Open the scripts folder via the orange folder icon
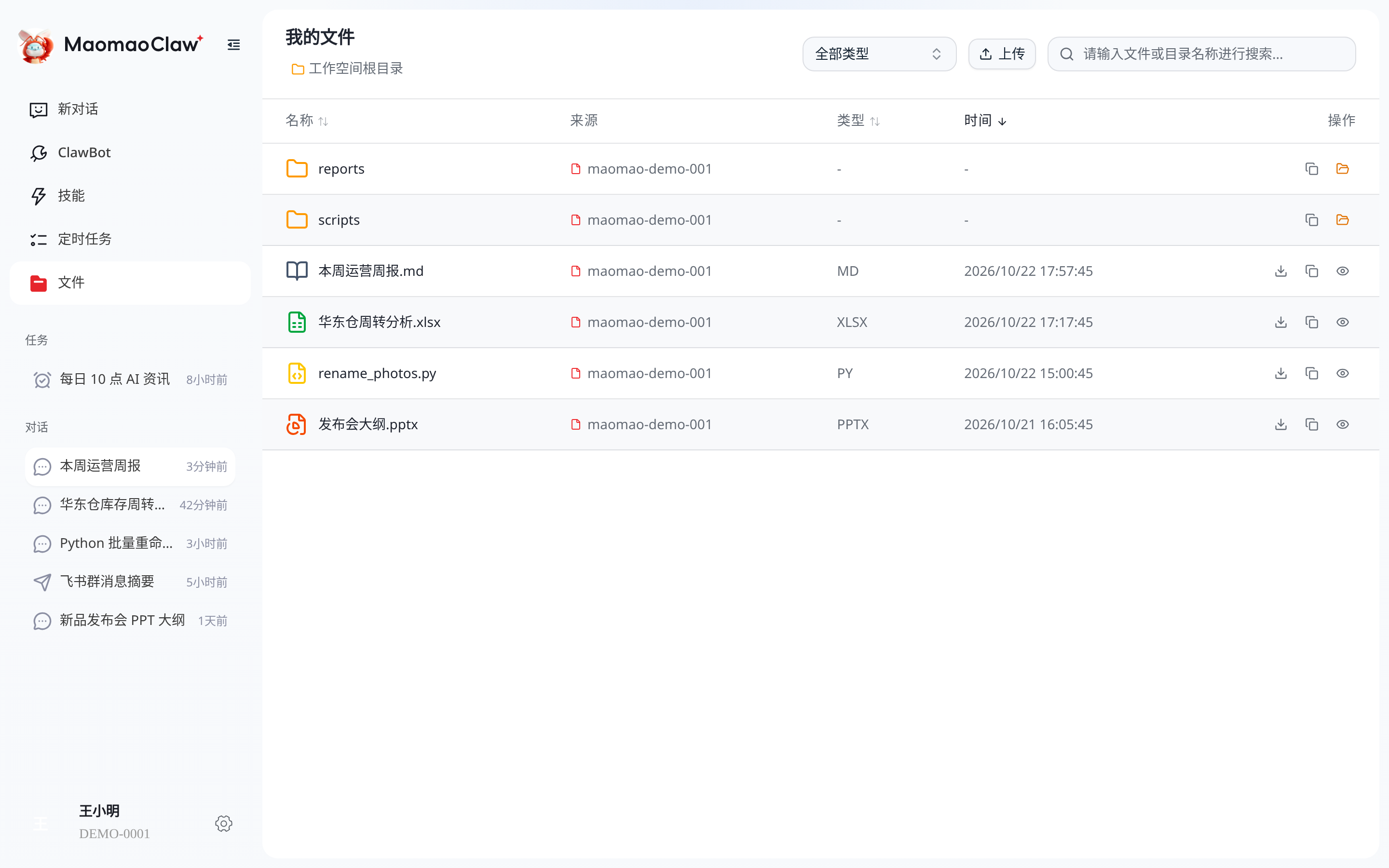The width and height of the screenshot is (1389, 868). tap(1343, 220)
